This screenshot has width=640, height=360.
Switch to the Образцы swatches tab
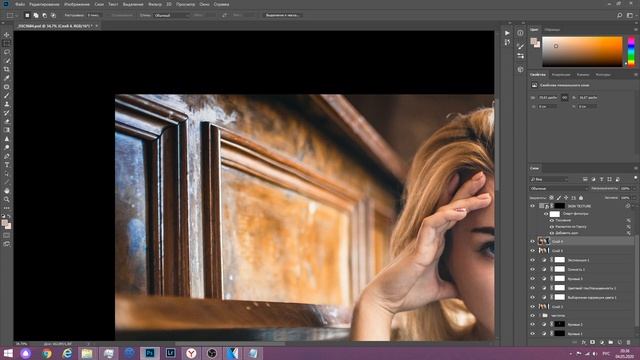[x=552, y=29]
